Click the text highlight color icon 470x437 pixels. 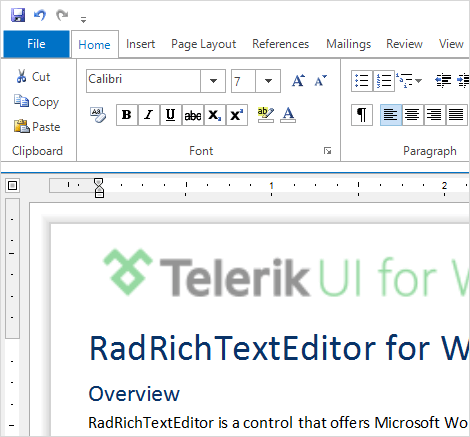click(x=266, y=115)
